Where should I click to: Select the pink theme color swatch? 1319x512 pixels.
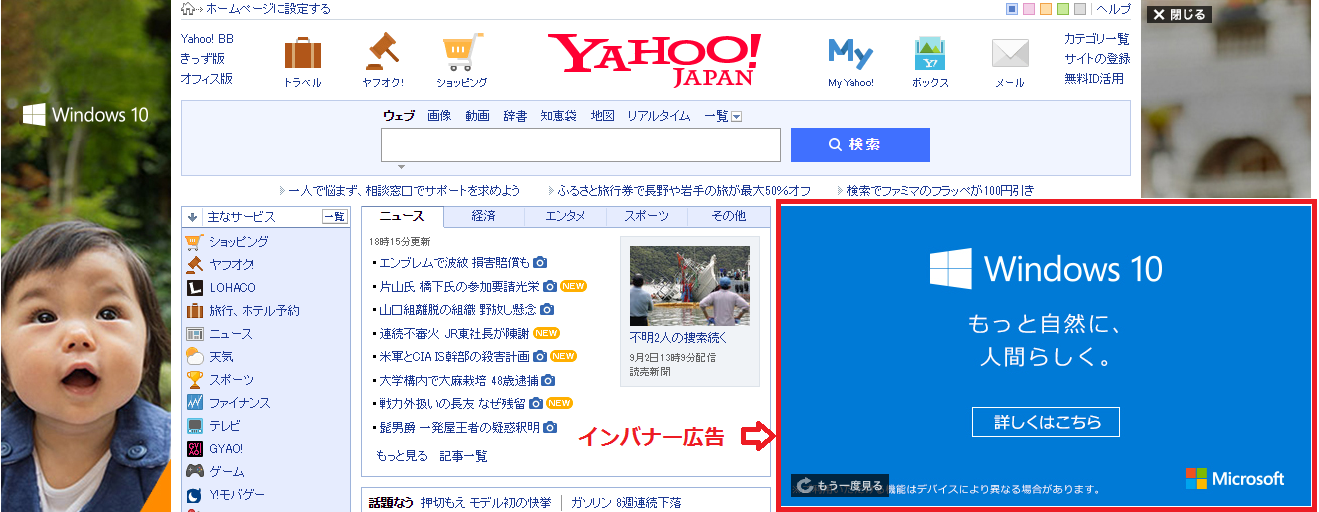click(1029, 9)
